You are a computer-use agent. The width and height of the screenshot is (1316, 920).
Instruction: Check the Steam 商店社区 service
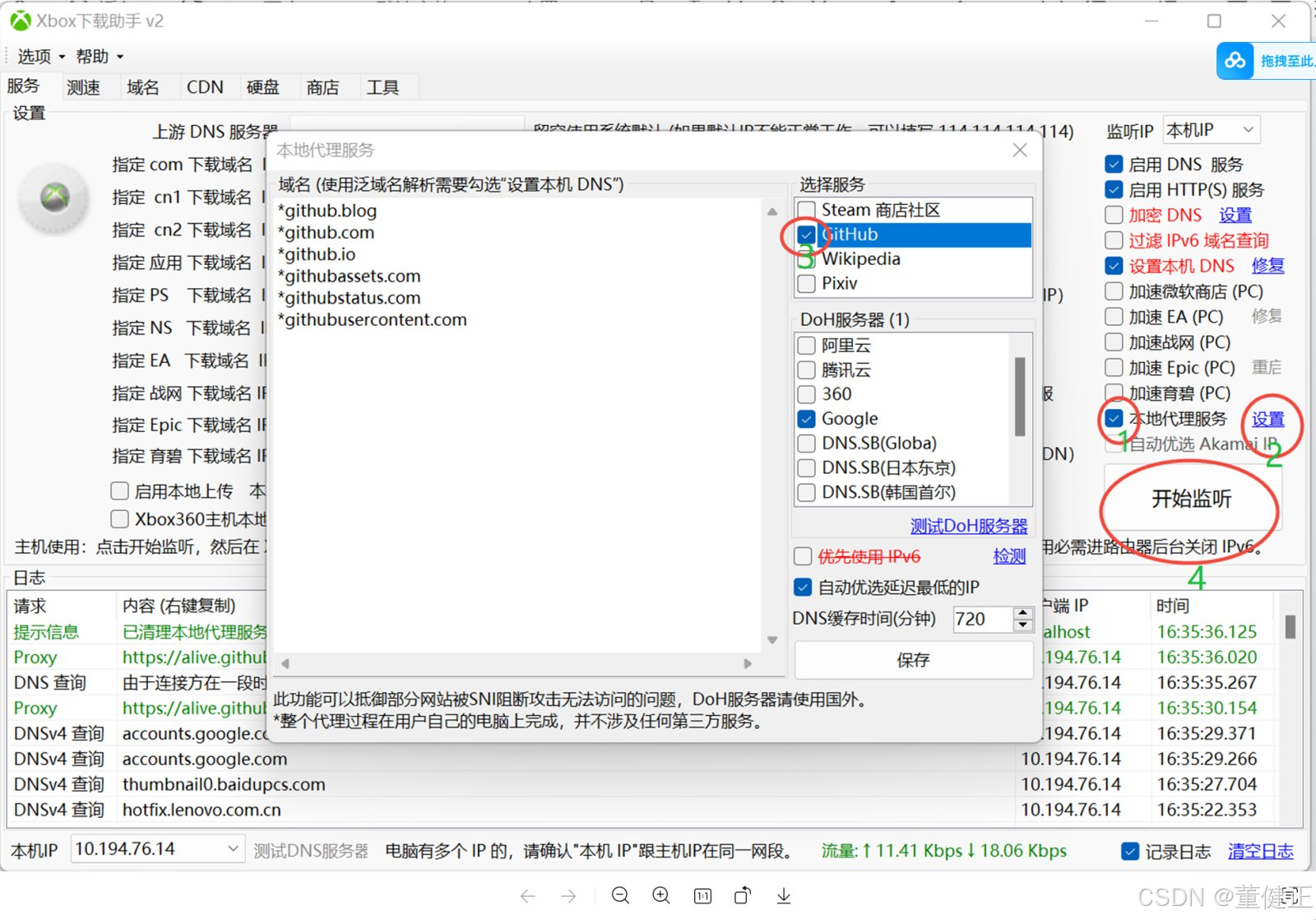pos(807,210)
